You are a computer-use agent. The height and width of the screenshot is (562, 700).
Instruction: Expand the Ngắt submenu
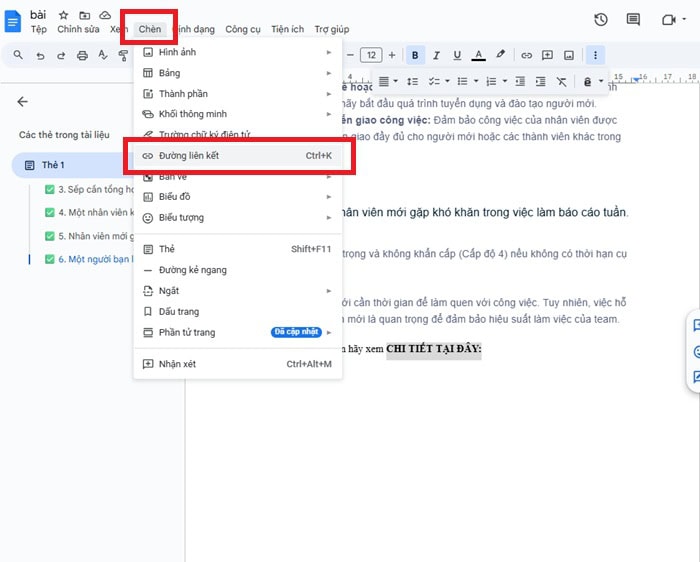tap(238, 291)
